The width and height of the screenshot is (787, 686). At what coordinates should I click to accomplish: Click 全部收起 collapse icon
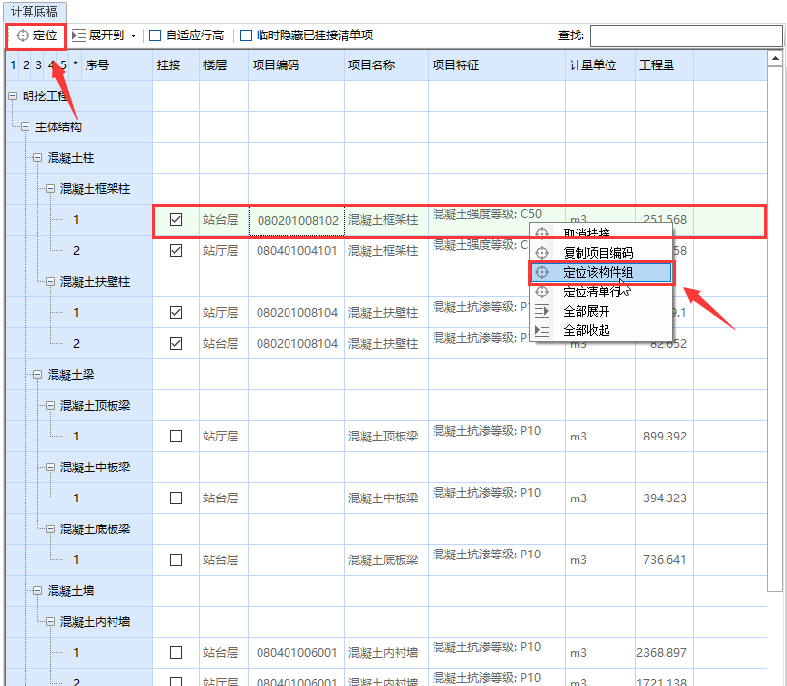click(542, 330)
